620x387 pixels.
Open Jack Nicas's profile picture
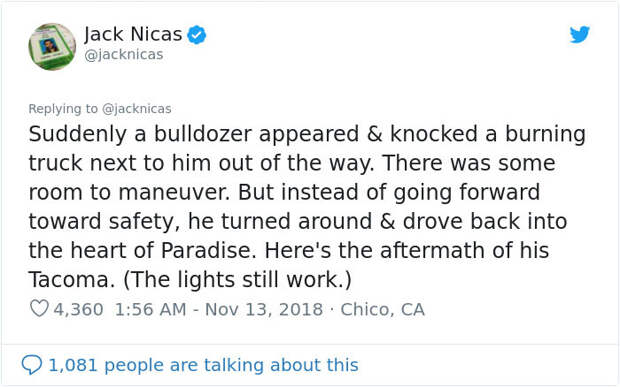coord(52,47)
